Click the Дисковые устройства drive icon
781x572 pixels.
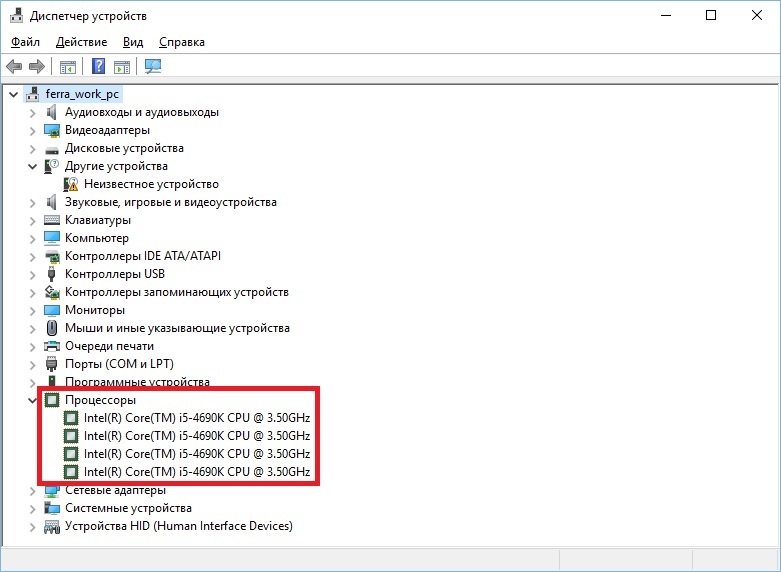pos(51,149)
